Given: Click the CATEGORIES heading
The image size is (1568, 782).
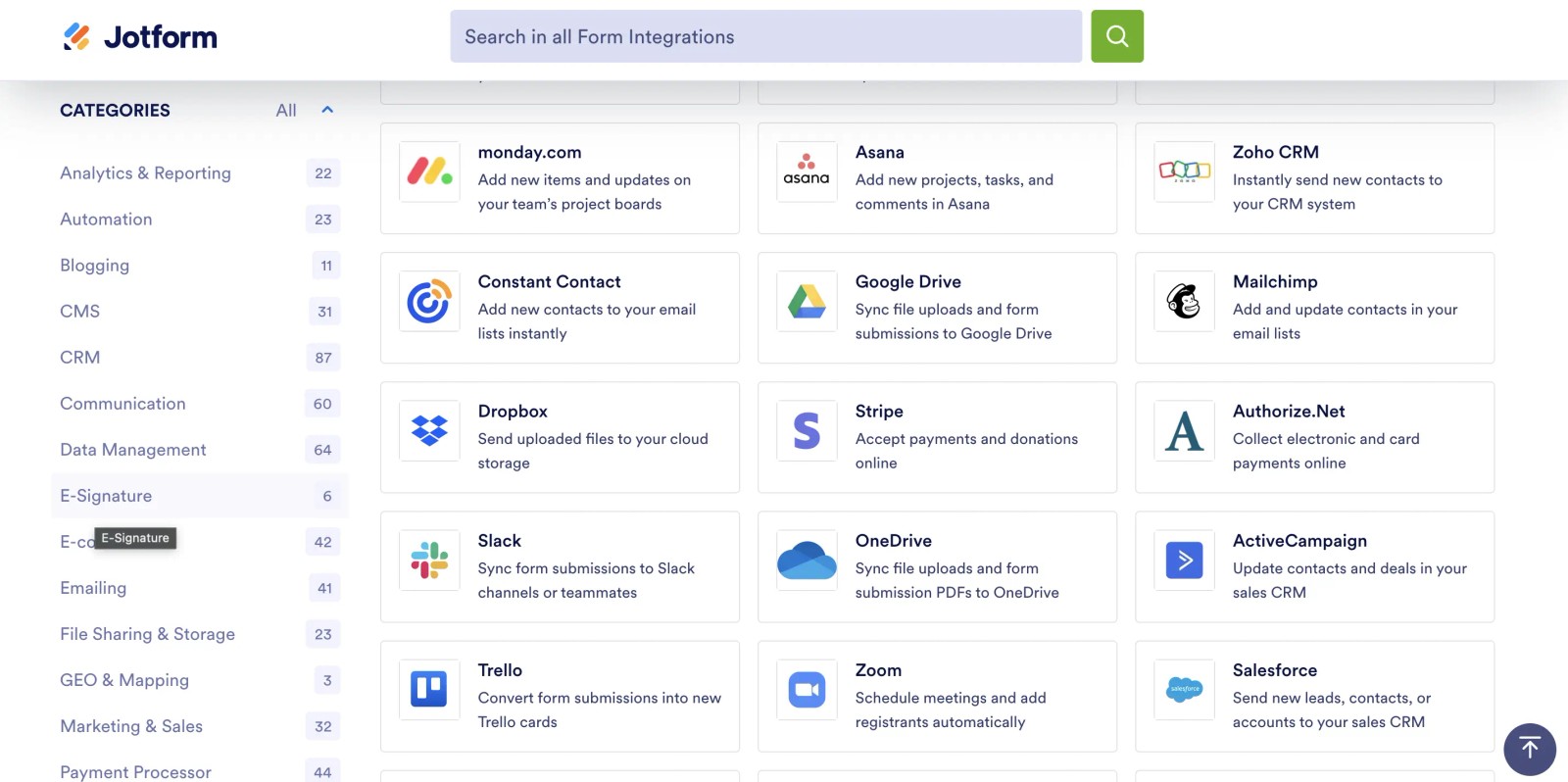Looking at the screenshot, I should (x=115, y=111).
